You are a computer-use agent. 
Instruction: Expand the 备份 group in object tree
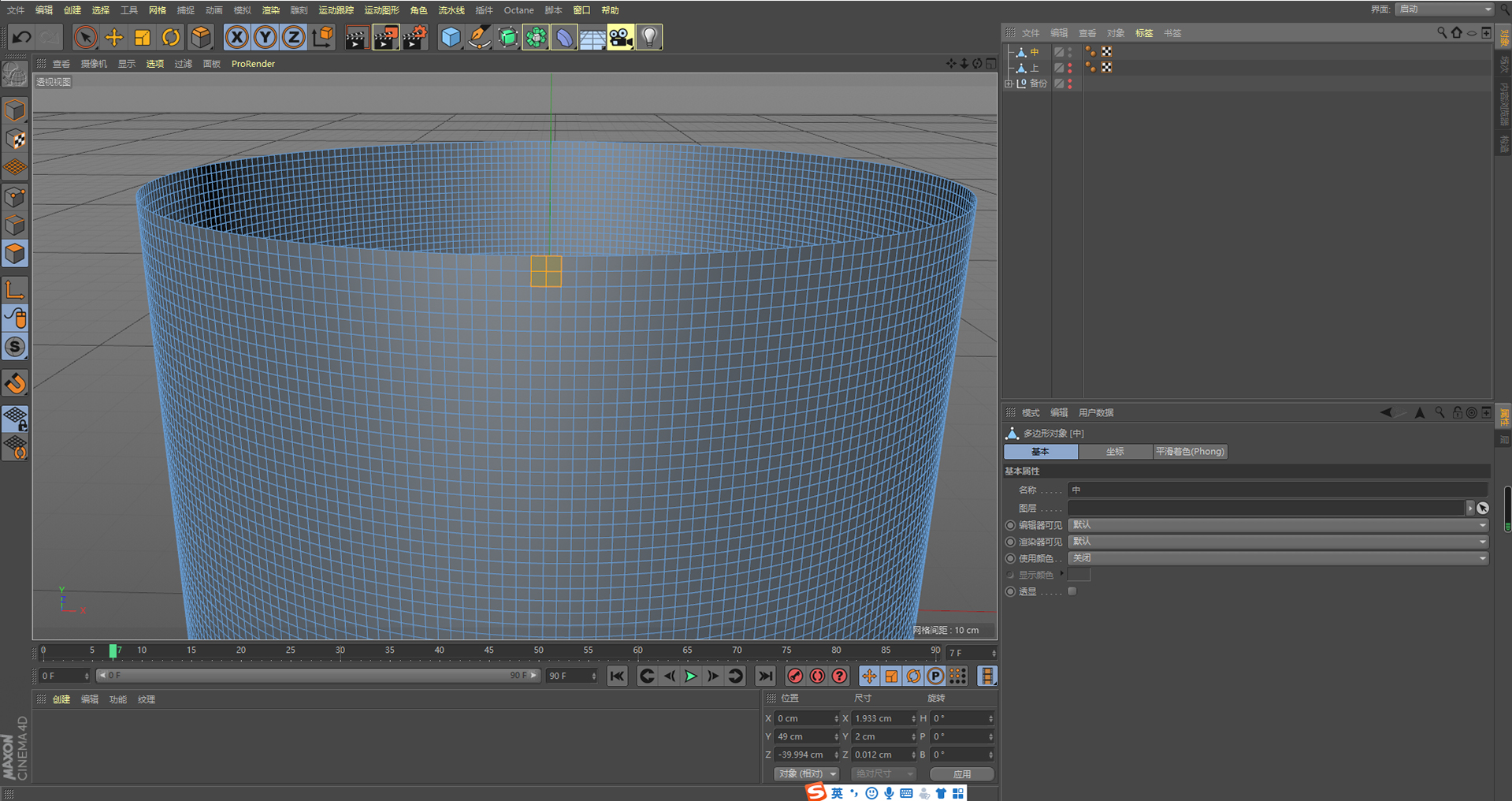1009,84
